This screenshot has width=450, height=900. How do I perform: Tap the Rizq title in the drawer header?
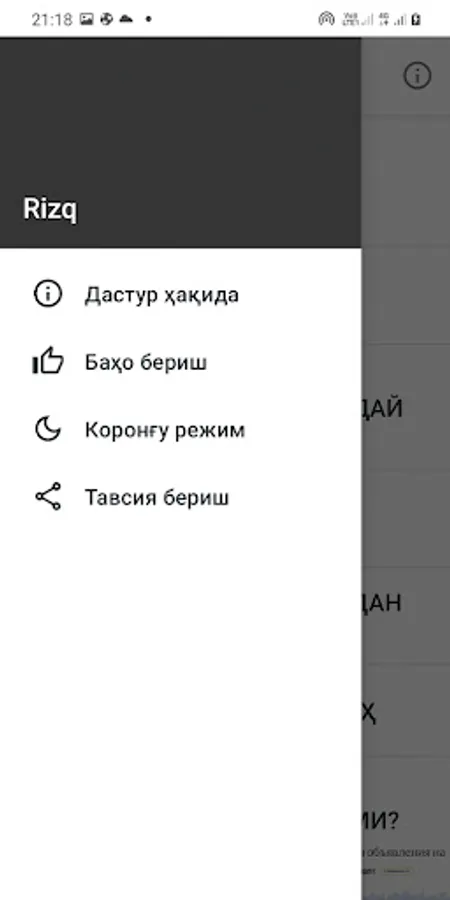click(50, 210)
